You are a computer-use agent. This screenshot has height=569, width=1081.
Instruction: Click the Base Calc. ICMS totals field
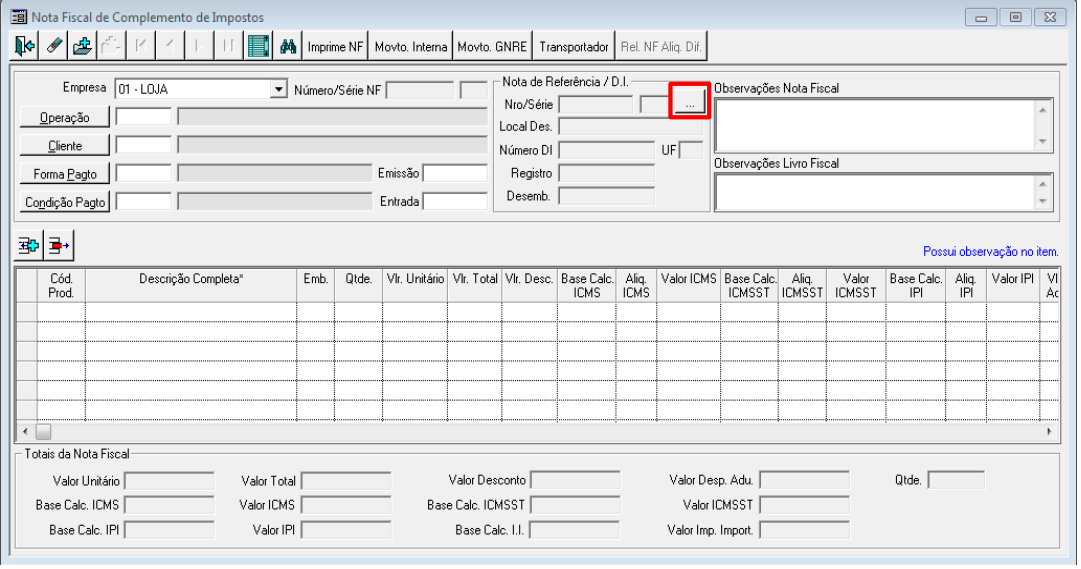click(x=169, y=506)
